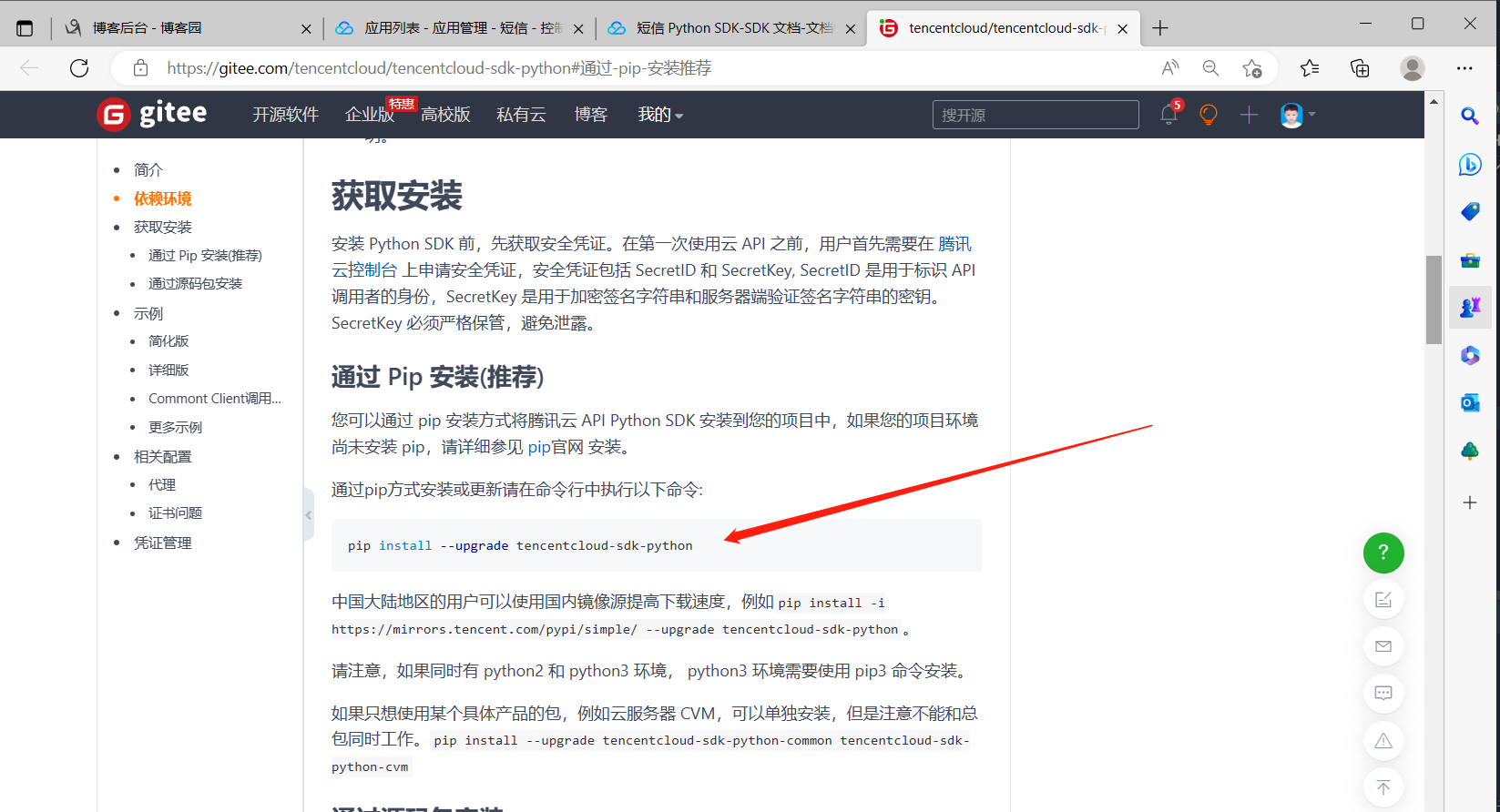Open the shopping tag icon in the sidebar
Viewport: 1500px width, 812px height.
tap(1470, 211)
